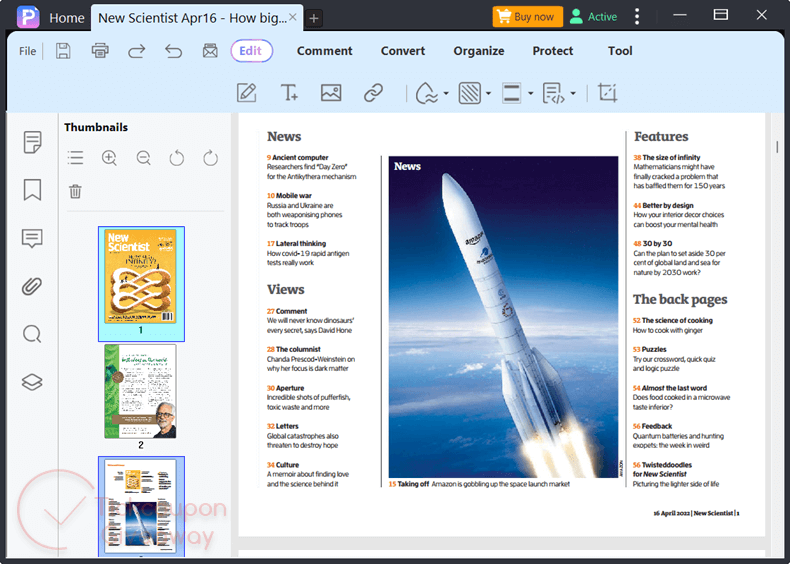Screen dimensions: 790x564
Task: Click the app logo icon
Action: [28, 17]
